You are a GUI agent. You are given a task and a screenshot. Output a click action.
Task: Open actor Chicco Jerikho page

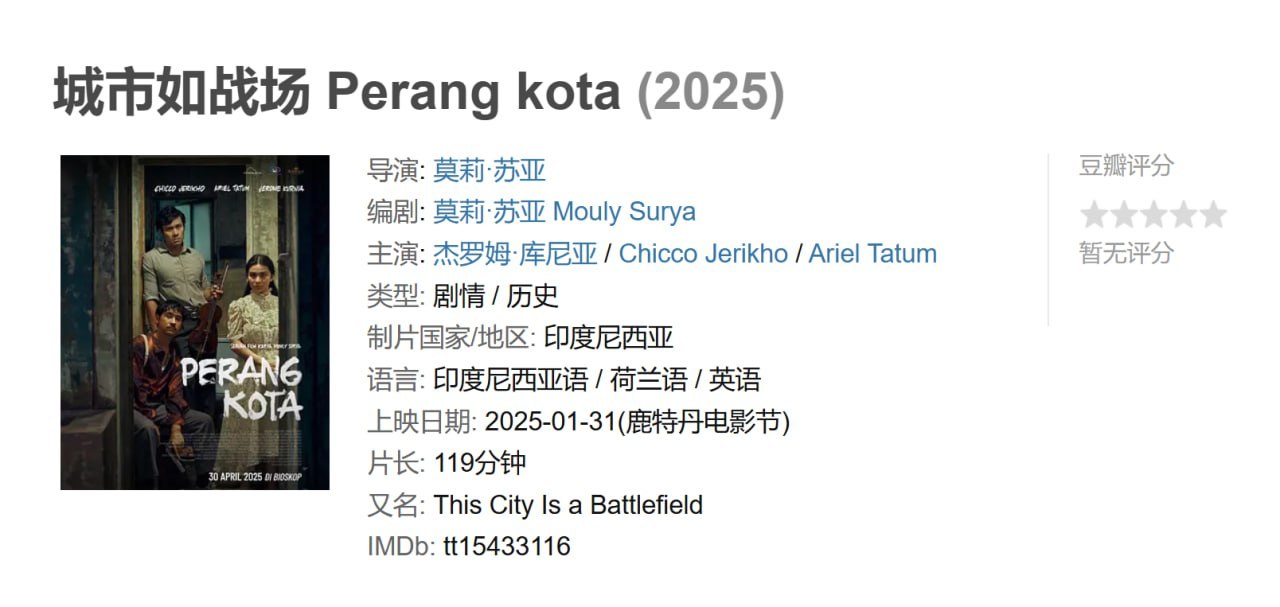(x=703, y=254)
